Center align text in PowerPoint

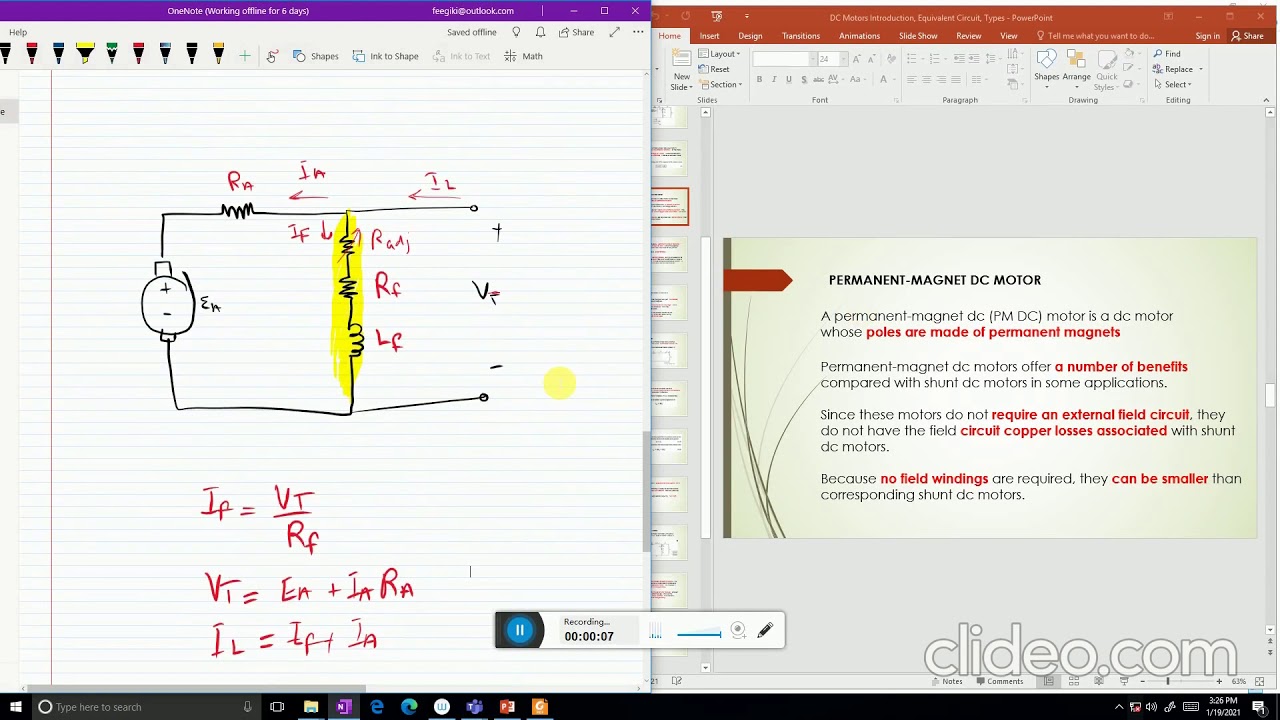pos(926,80)
